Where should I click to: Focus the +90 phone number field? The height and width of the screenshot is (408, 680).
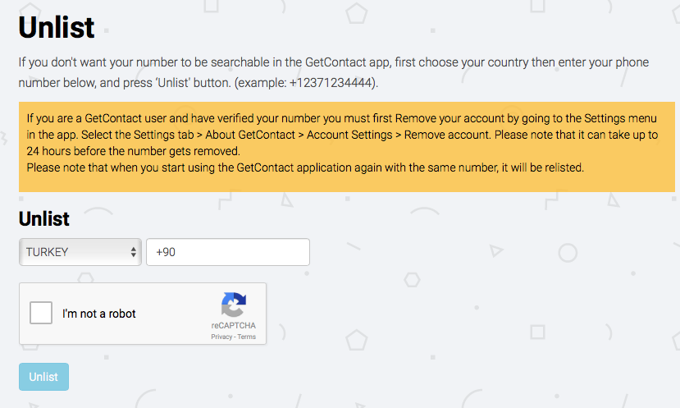click(227, 252)
